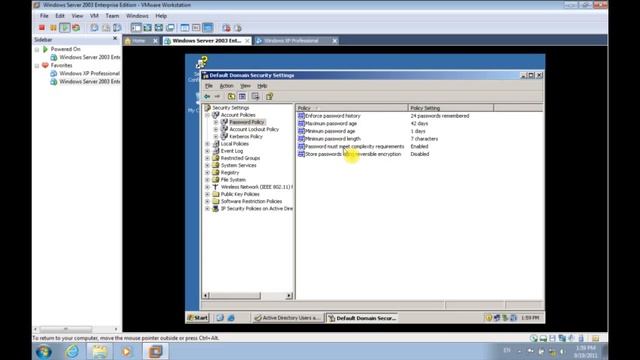Click the Export List toolbar icon

tap(256, 97)
